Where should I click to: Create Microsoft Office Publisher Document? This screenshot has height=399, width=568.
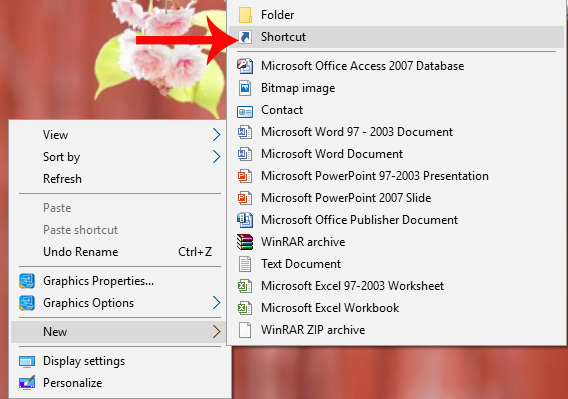coord(396,220)
